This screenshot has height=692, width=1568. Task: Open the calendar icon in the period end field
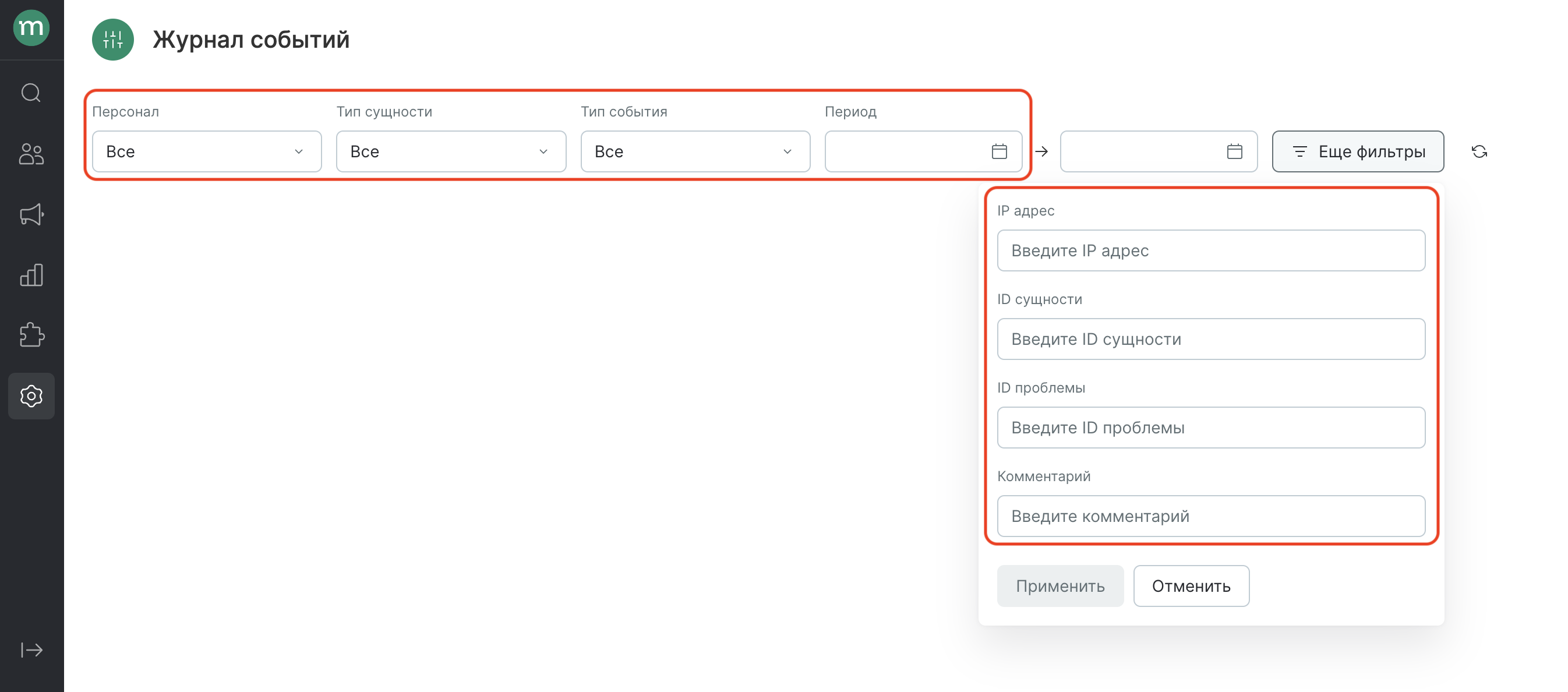coord(1235,151)
